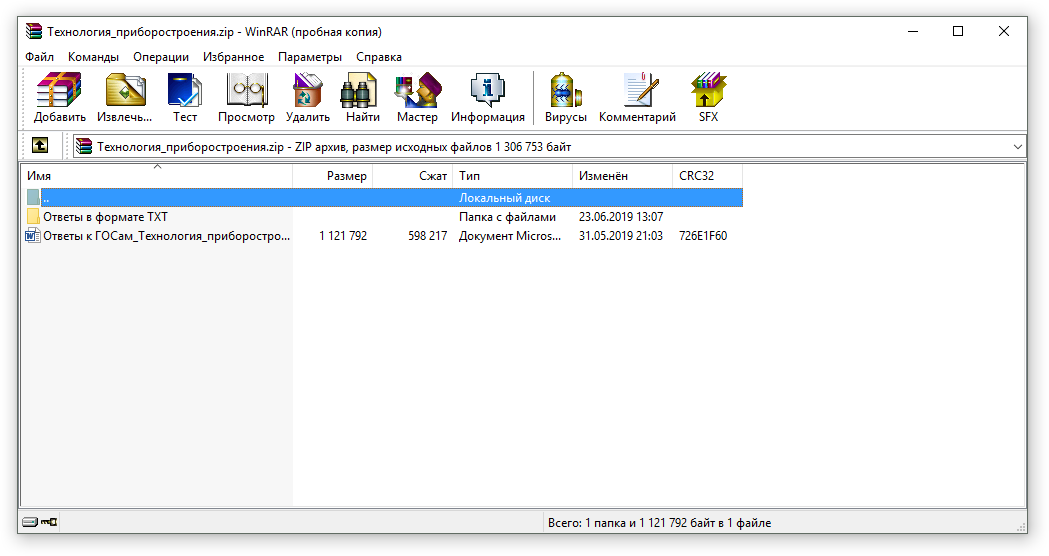Open the Справка menu
Screen dimensions: 1049x556
pyautogui.click(x=379, y=57)
